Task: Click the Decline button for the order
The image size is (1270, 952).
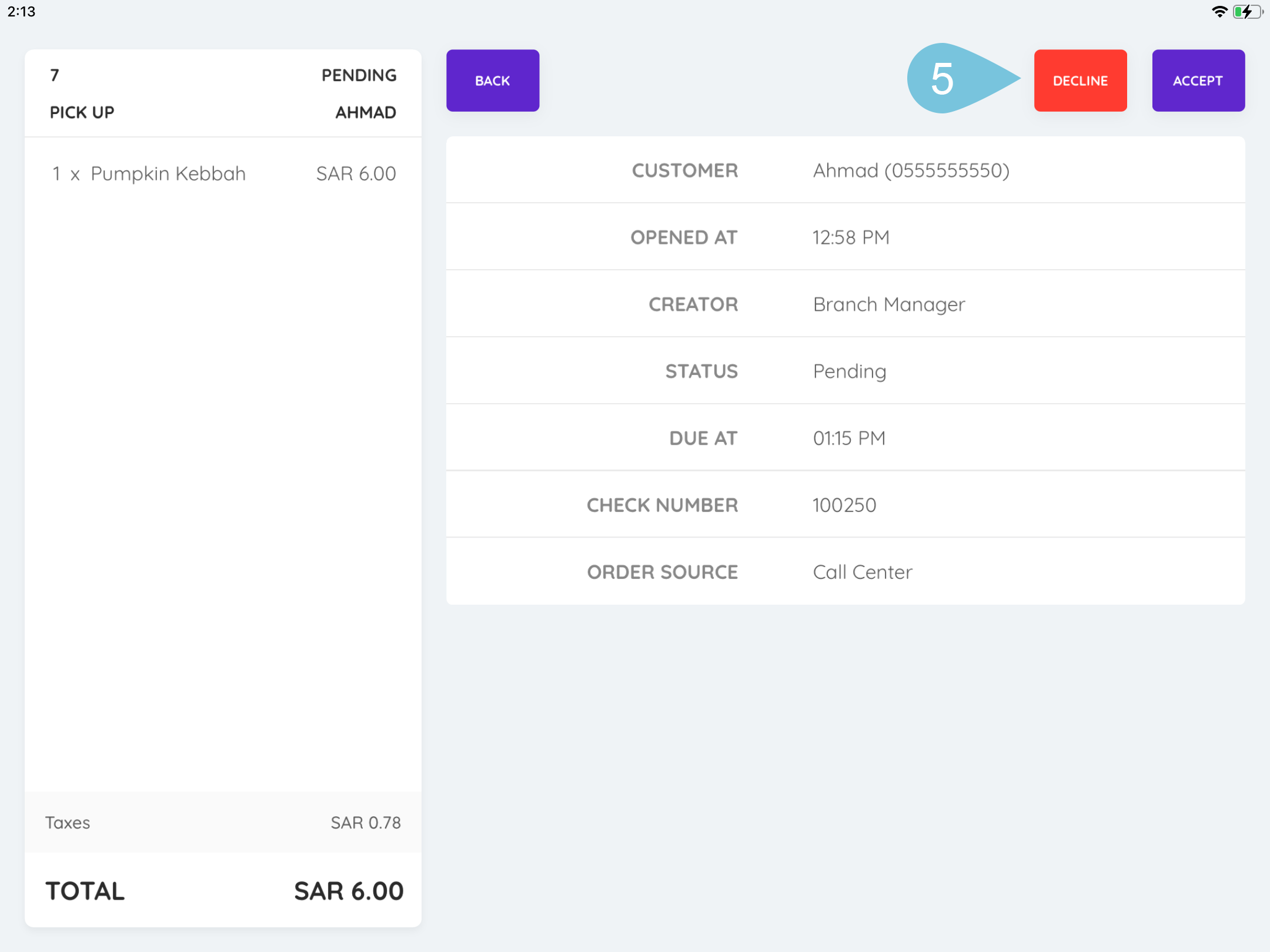Action: pyautogui.click(x=1080, y=80)
